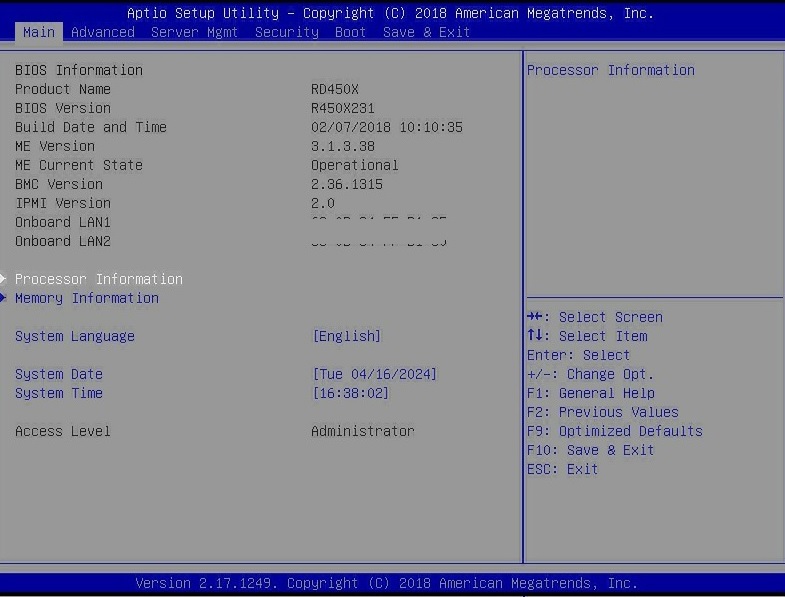This screenshot has height=597, width=785.
Task: Edit the system time value 16:38:02
Action: click(350, 393)
